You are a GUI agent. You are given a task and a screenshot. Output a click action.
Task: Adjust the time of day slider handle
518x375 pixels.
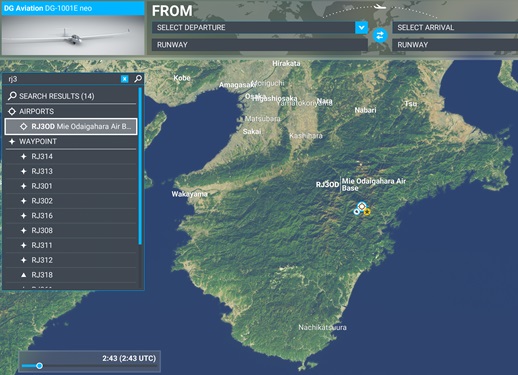(x=39, y=366)
